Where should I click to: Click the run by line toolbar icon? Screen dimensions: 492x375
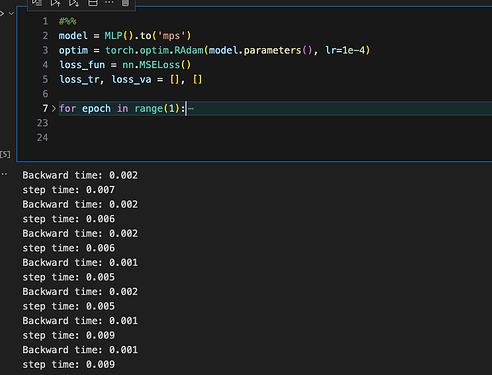point(37,3)
